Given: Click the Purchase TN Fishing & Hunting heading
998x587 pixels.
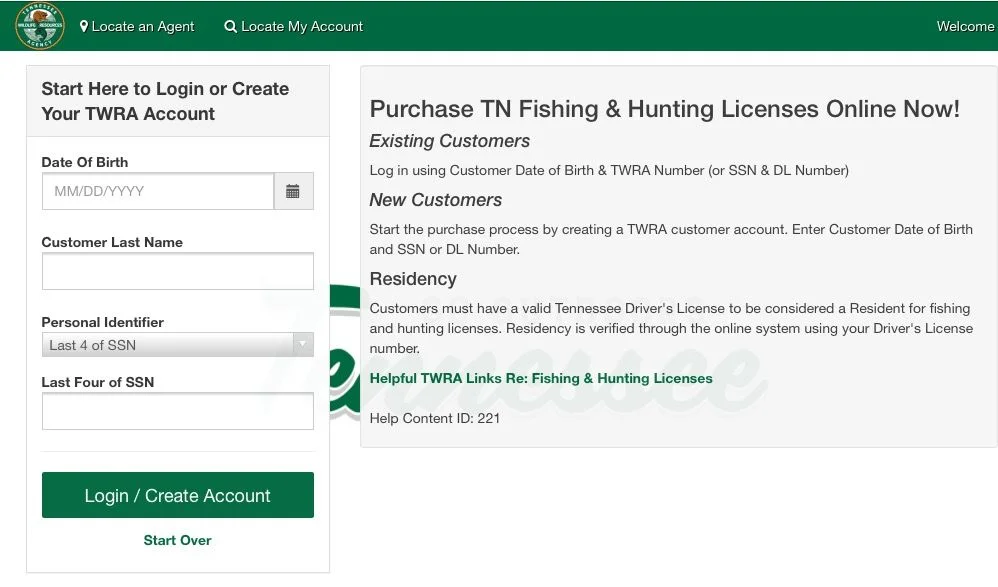Looking at the screenshot, I should [664, 109].
